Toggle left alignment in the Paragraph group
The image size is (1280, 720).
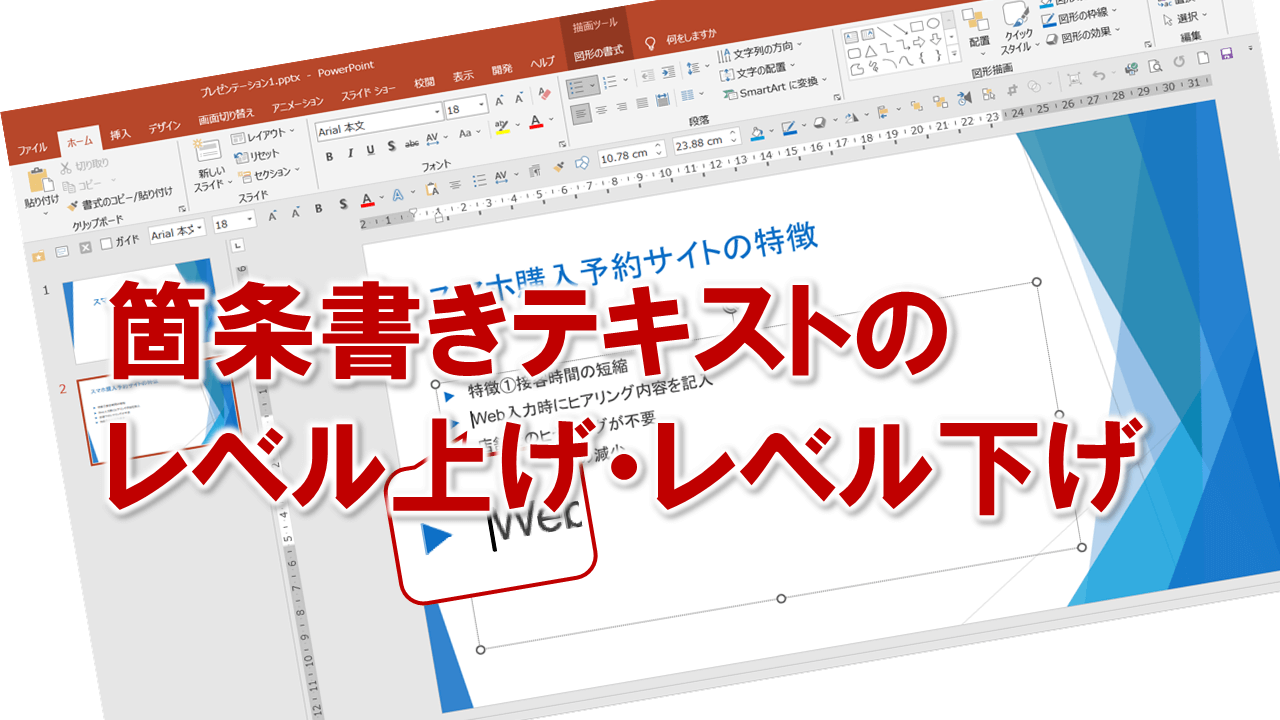click(581, 112)
